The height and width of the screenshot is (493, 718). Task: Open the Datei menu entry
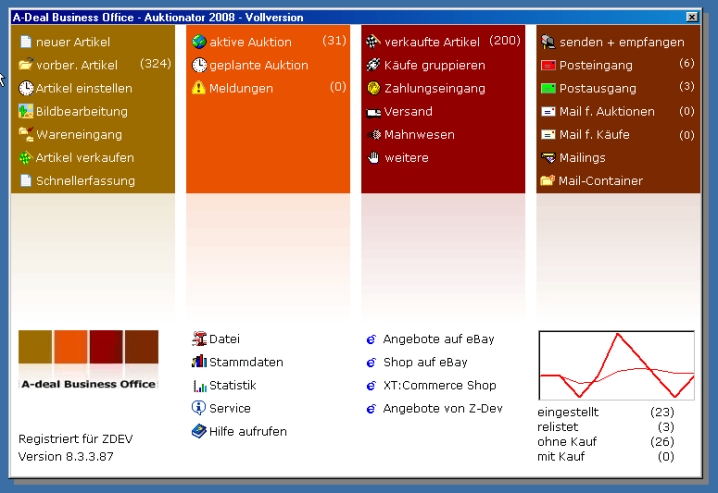pyautogui.click(x=224, y=339)
